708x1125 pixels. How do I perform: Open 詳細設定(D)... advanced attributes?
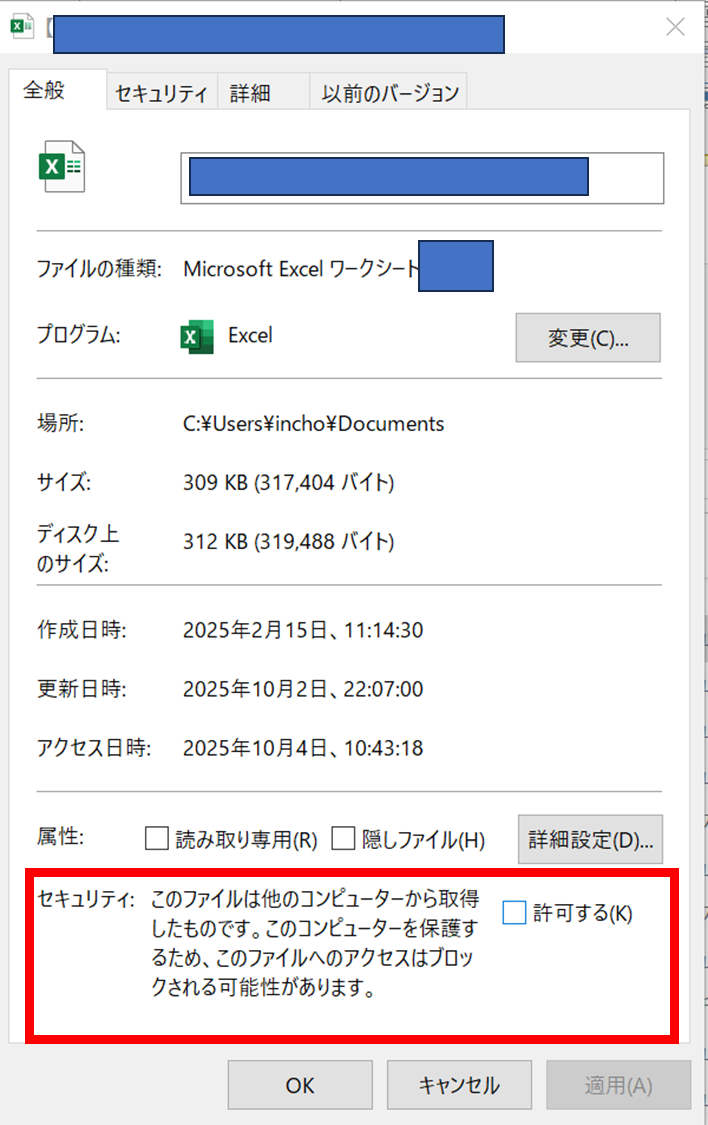(589, 839)
